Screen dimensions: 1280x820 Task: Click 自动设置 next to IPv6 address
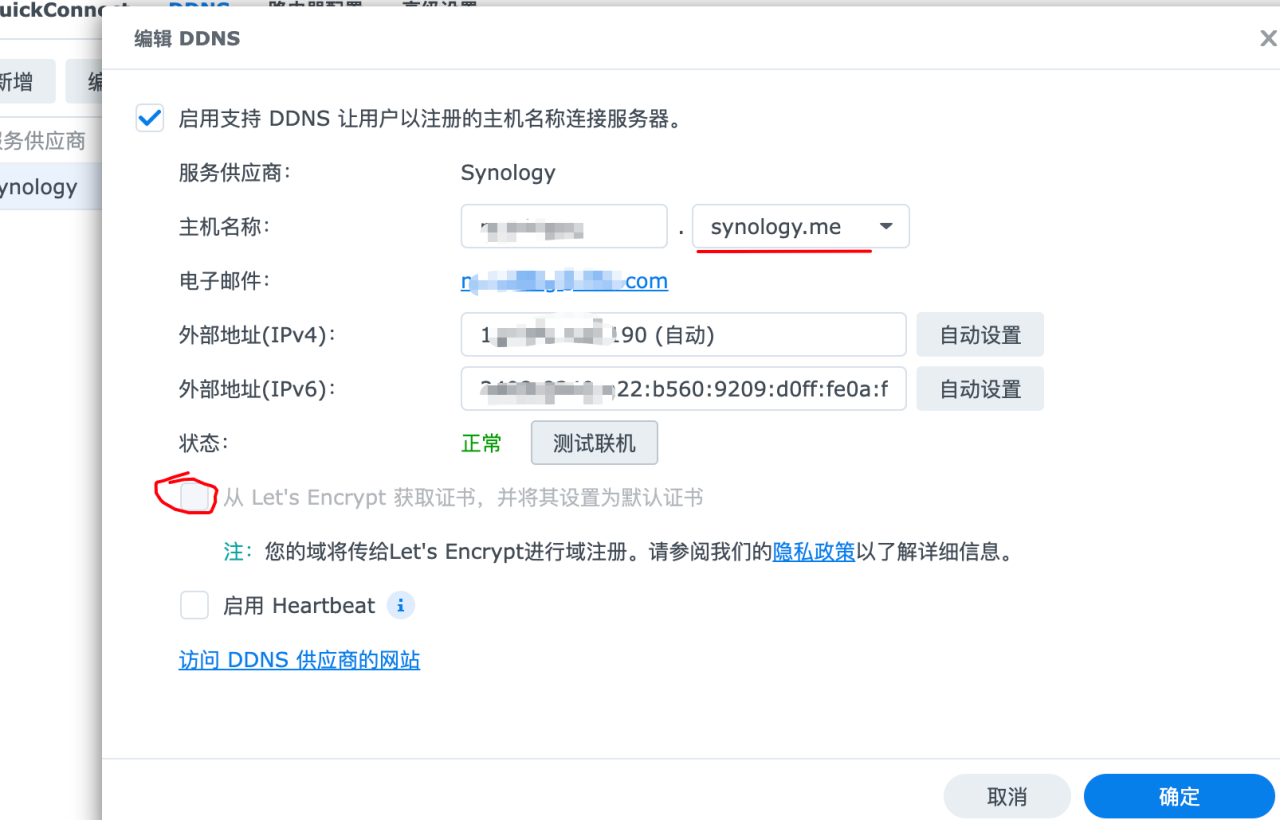point(980,388)
